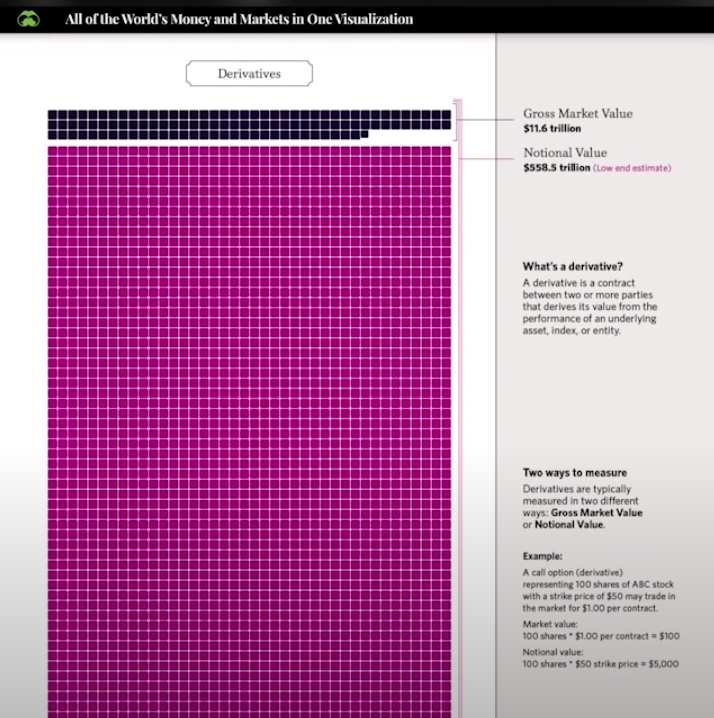Click the '$11.6 trillion' figure
This screenshot has width=714, height=718.
point(552,129)
